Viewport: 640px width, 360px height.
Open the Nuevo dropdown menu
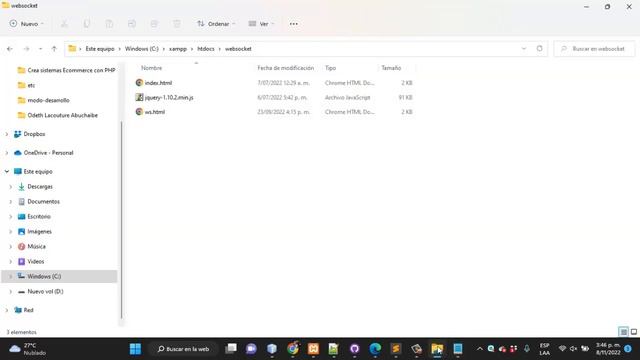click(x=27, y=24)
